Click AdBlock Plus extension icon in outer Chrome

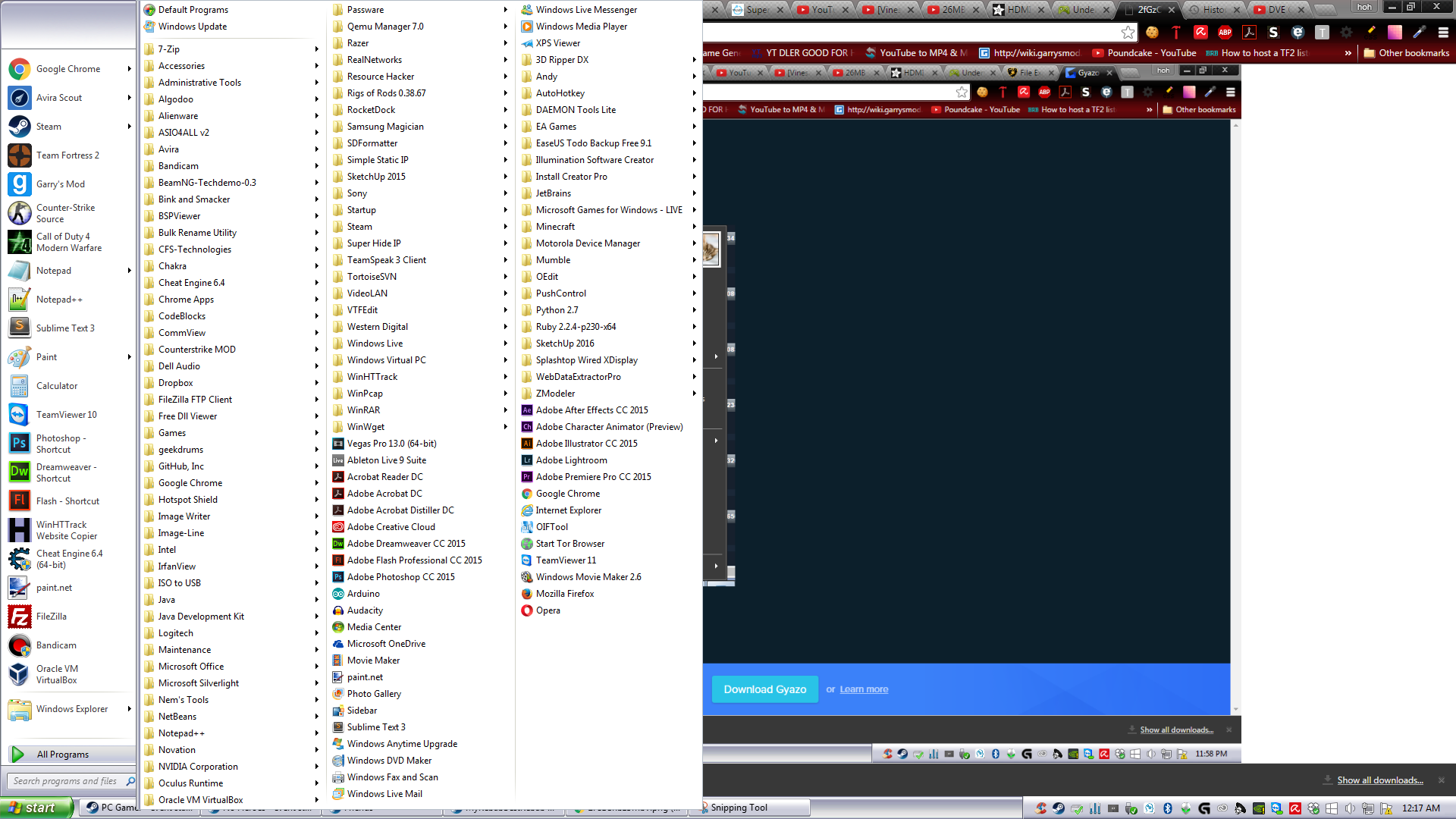point(1225,32)
